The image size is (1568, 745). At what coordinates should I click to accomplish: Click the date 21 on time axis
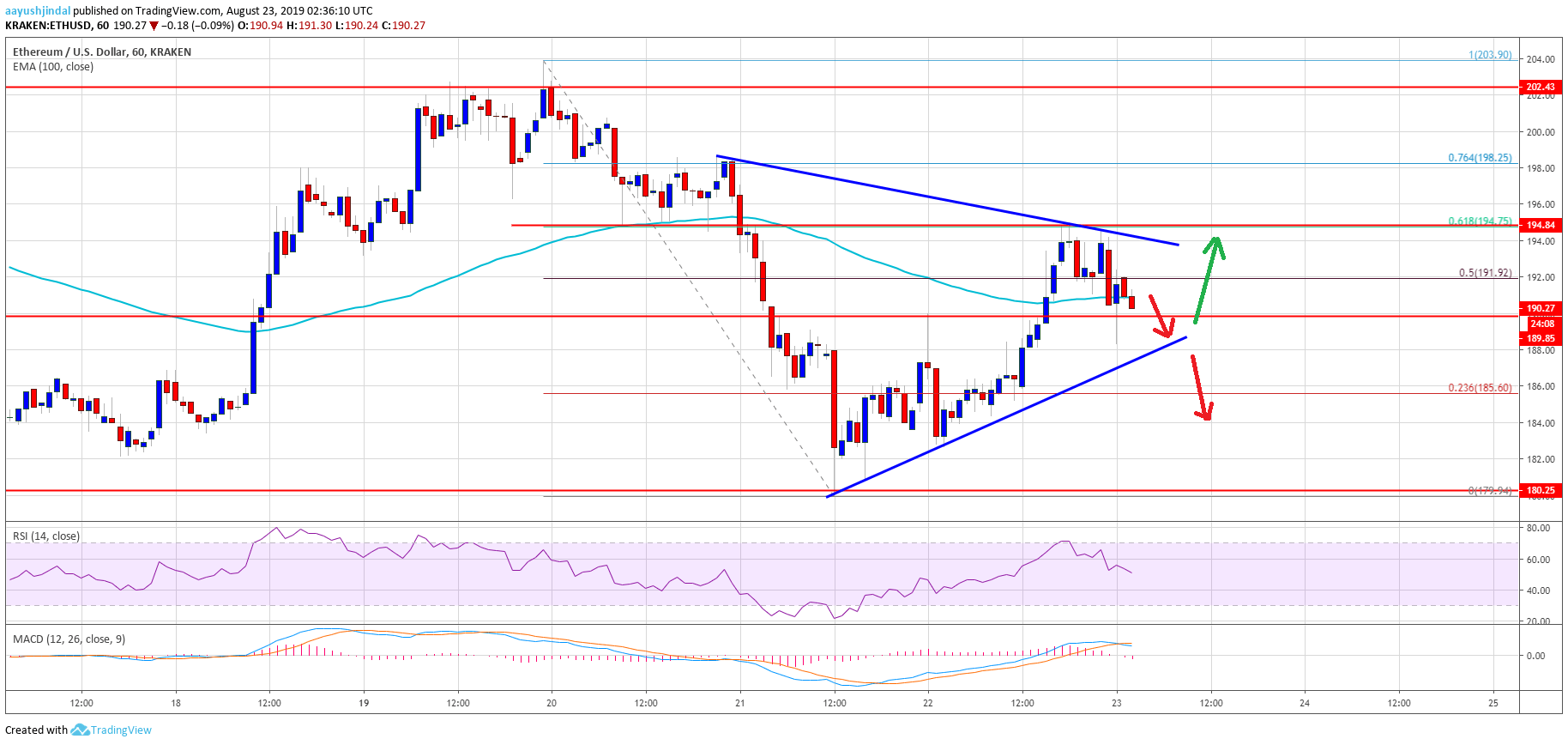[x=739, y=703]
